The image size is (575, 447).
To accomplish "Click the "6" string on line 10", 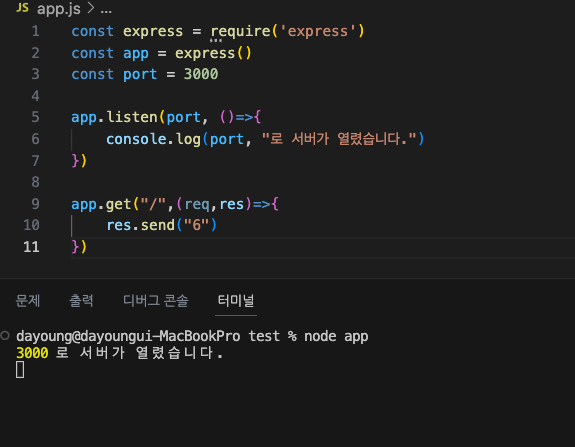I will [197, 225].
